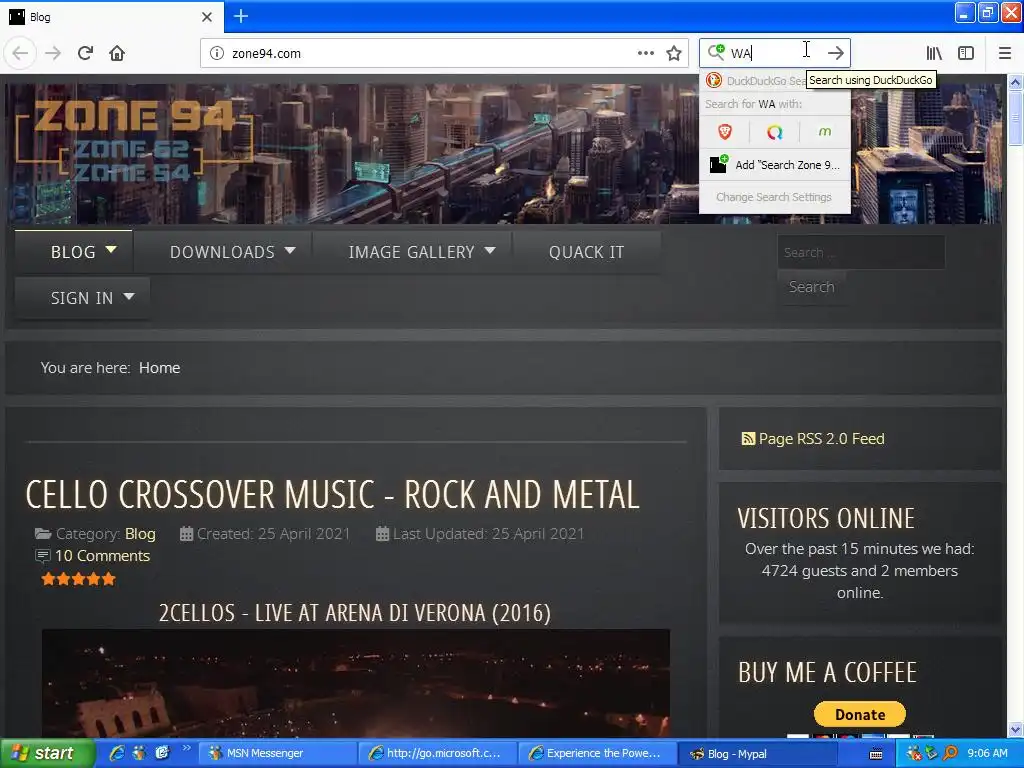This screenshot has width=1024, height=768.
Task: Add the Search Zone 94 engine
Action: click(x=775, y=165)
